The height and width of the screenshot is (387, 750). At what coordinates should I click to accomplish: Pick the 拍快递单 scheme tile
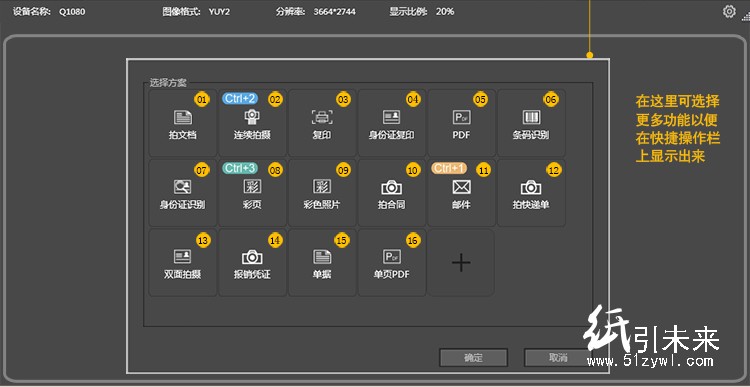click(x=531, y=193)
